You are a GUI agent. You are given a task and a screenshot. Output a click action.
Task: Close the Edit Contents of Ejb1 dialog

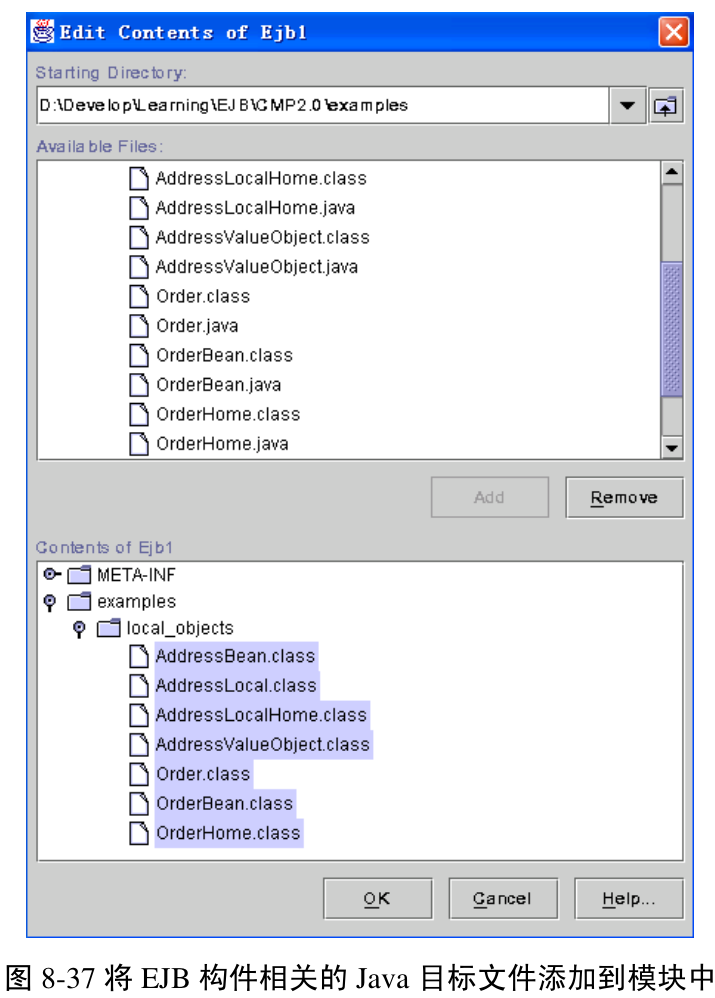[x=674, y=32]
